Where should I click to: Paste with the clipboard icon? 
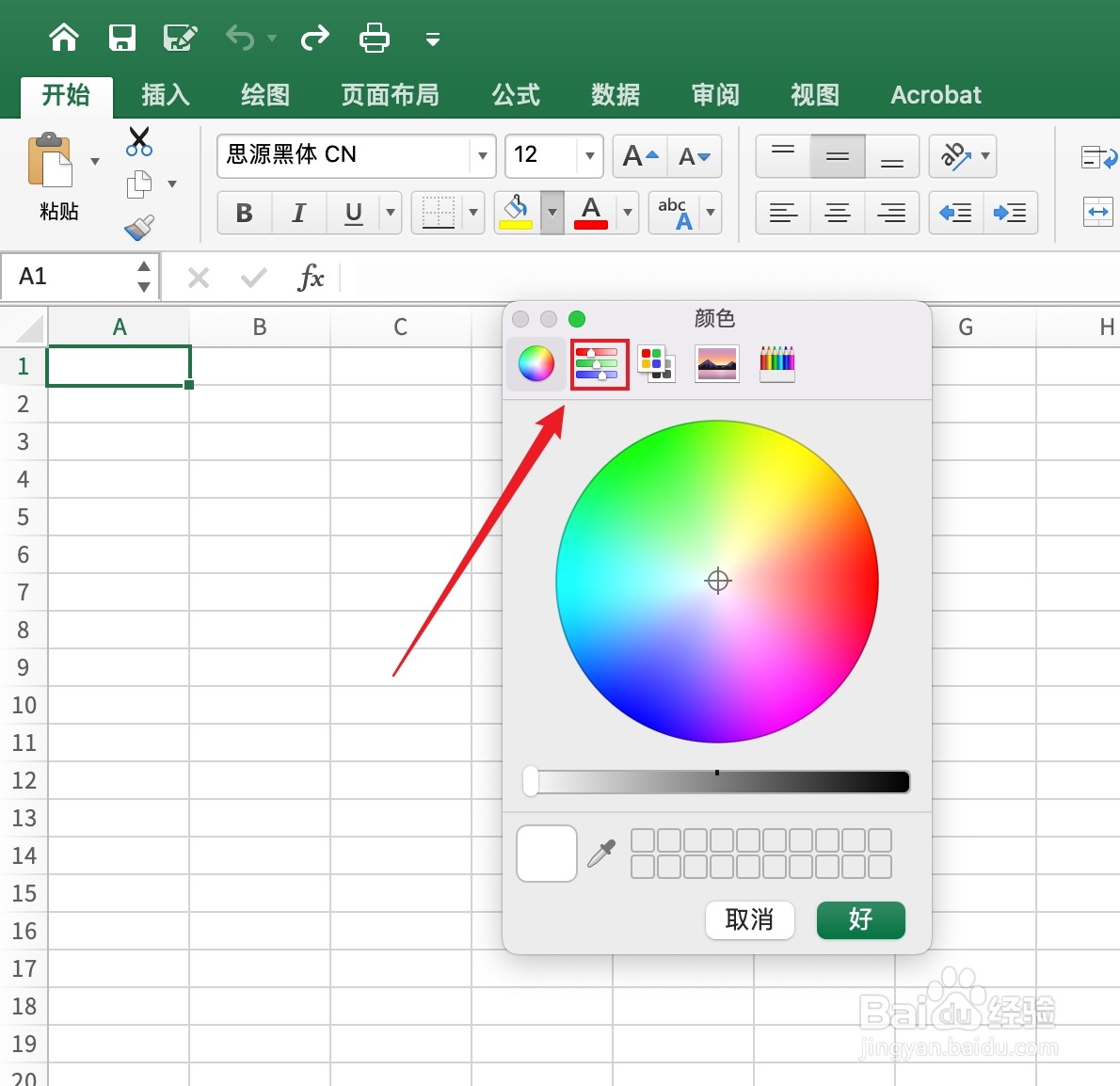[50, 160]
